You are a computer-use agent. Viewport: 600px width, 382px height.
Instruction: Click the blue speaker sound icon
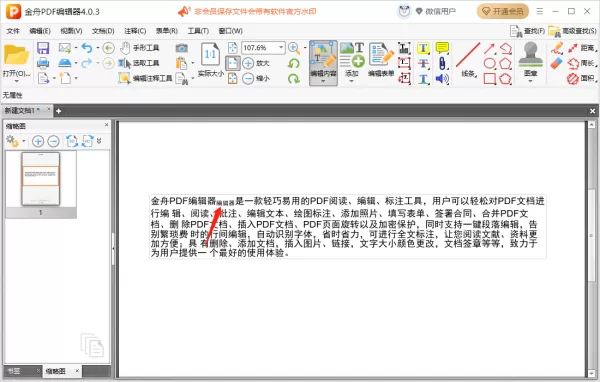coord(442,79)
